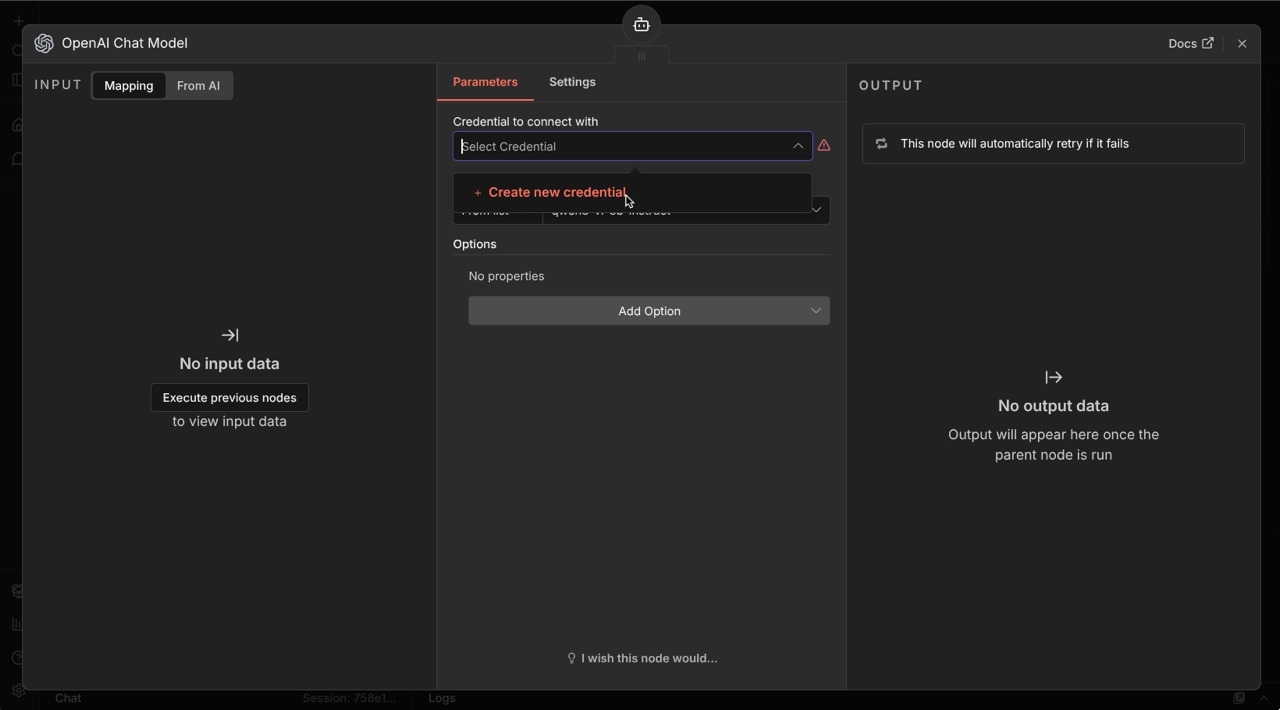Grab the drag handle under the robot icon
The width and height of the screenshot is (1280, 710).
(641, 56)
